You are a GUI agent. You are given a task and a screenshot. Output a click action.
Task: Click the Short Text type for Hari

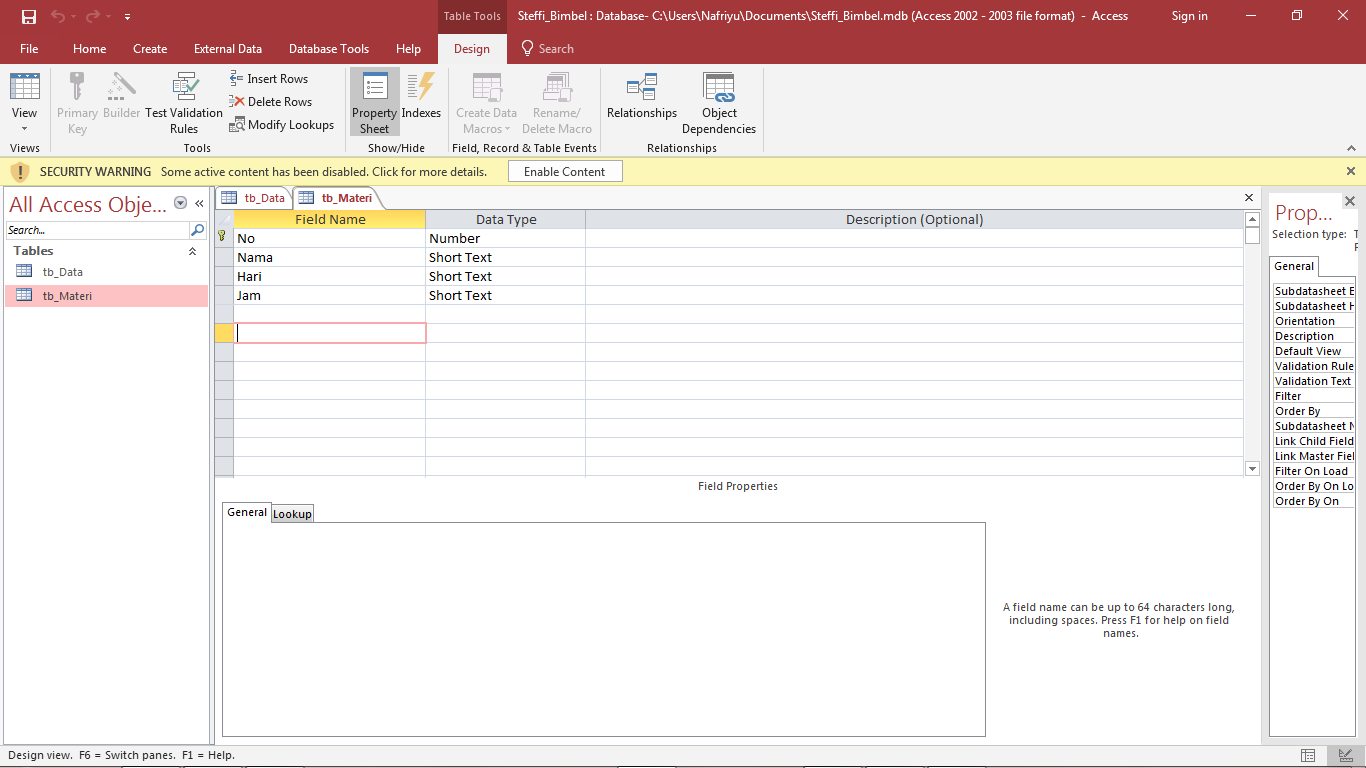505,277
